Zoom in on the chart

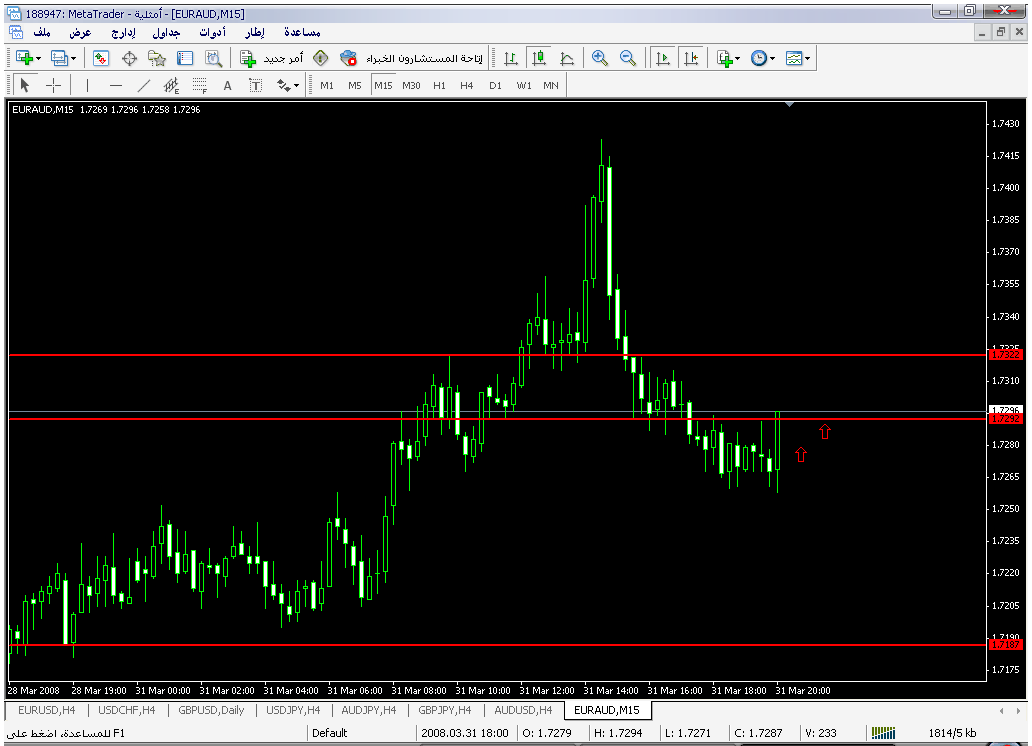point(600,59)
